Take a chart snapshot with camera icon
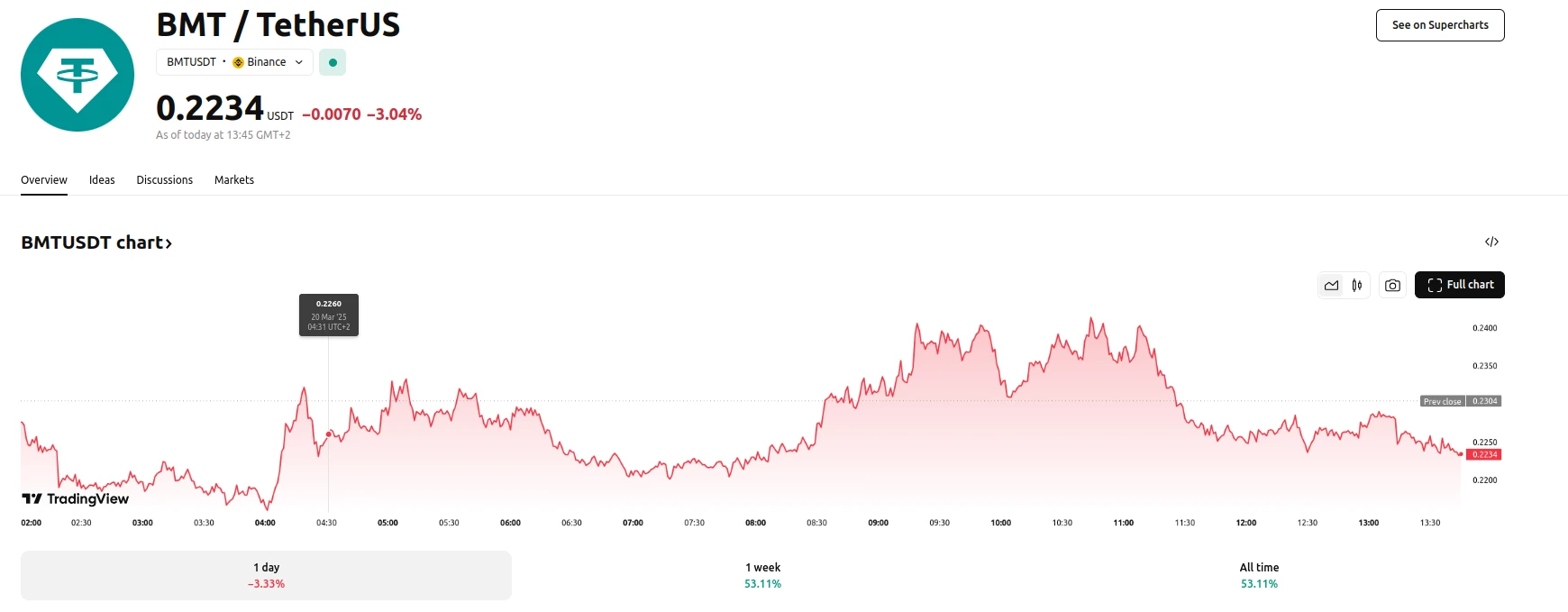Screen dimensions: 1568x612 [1392, 286]
